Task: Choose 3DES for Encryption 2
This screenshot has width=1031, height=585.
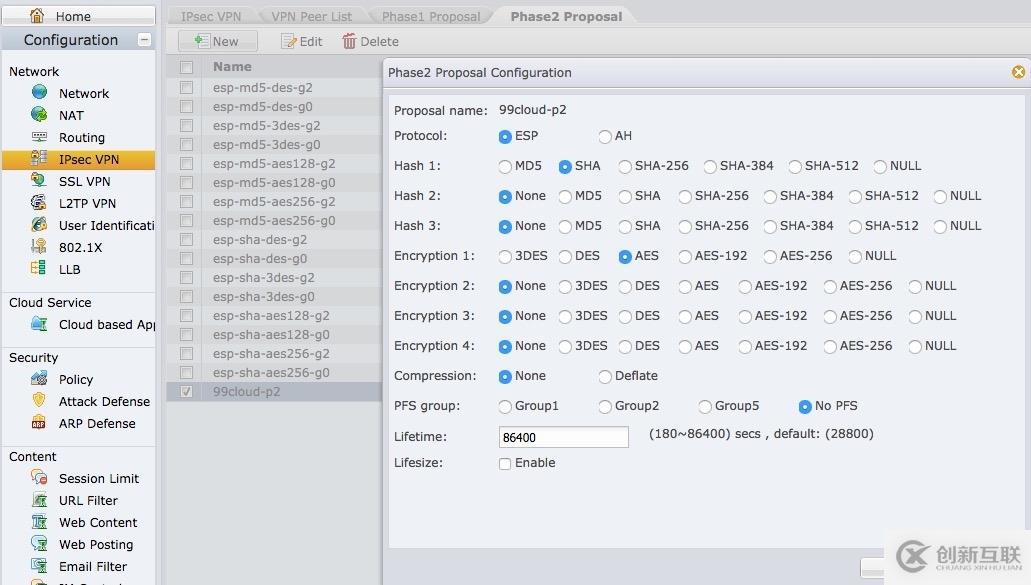Action: pos(565,287)
